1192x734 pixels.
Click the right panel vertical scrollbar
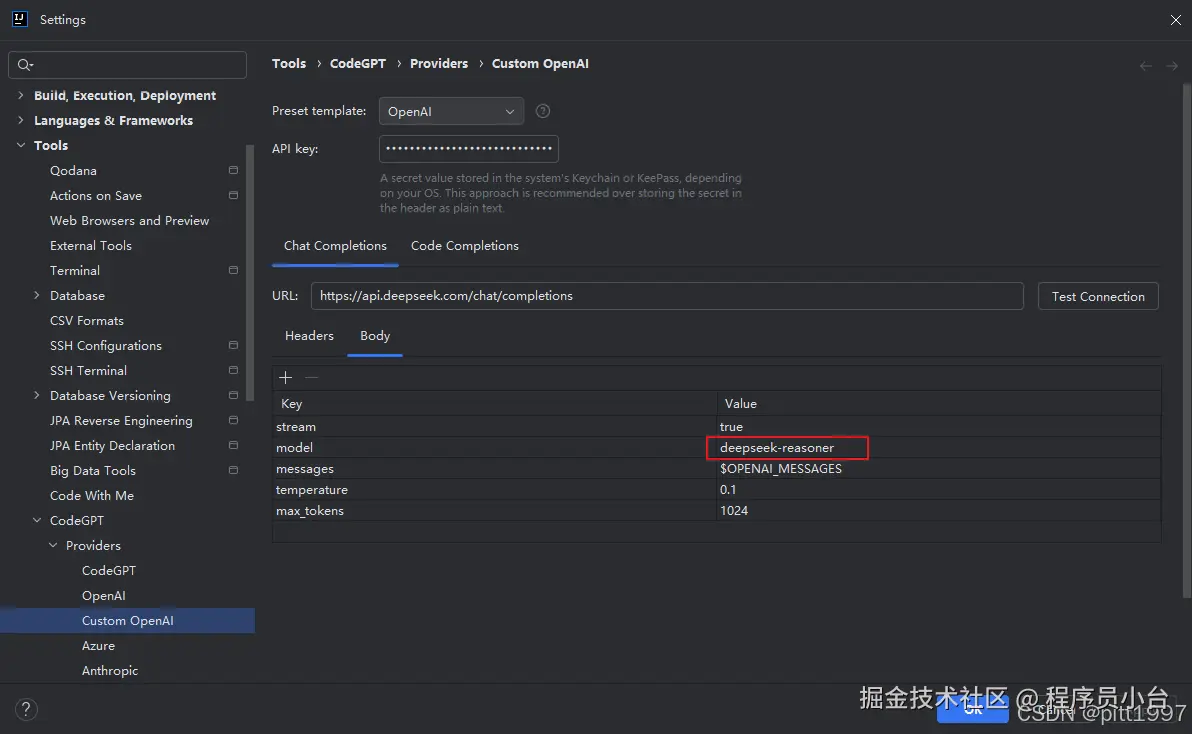coord(1187,342)
